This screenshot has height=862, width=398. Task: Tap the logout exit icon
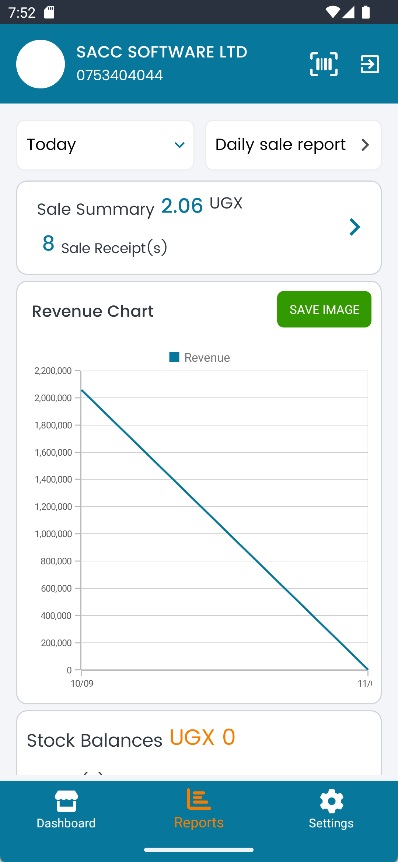tap(369, 64)
